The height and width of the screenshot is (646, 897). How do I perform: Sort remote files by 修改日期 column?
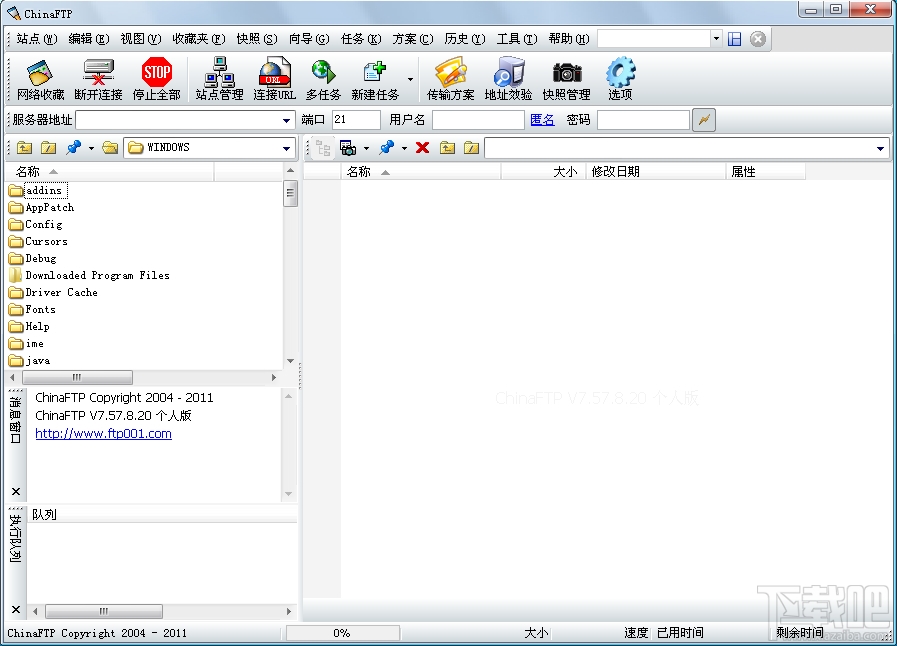pos(656,171)
